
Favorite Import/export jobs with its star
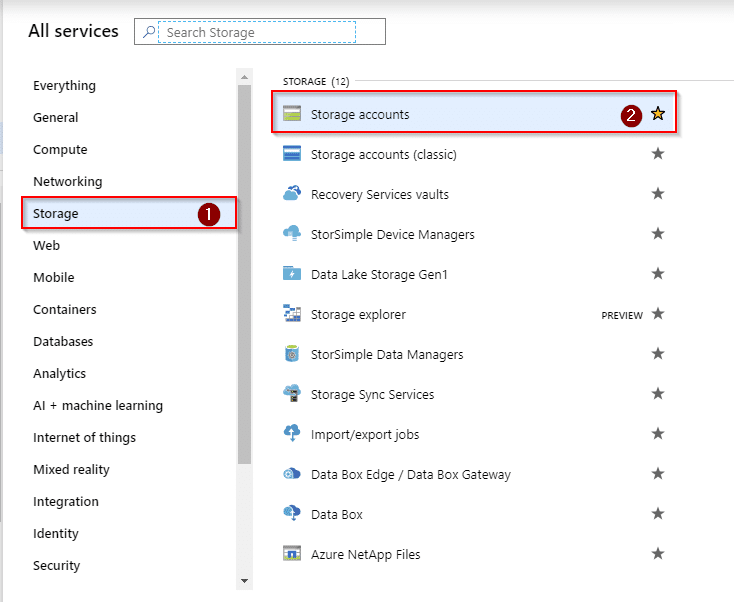click(658, 433)
